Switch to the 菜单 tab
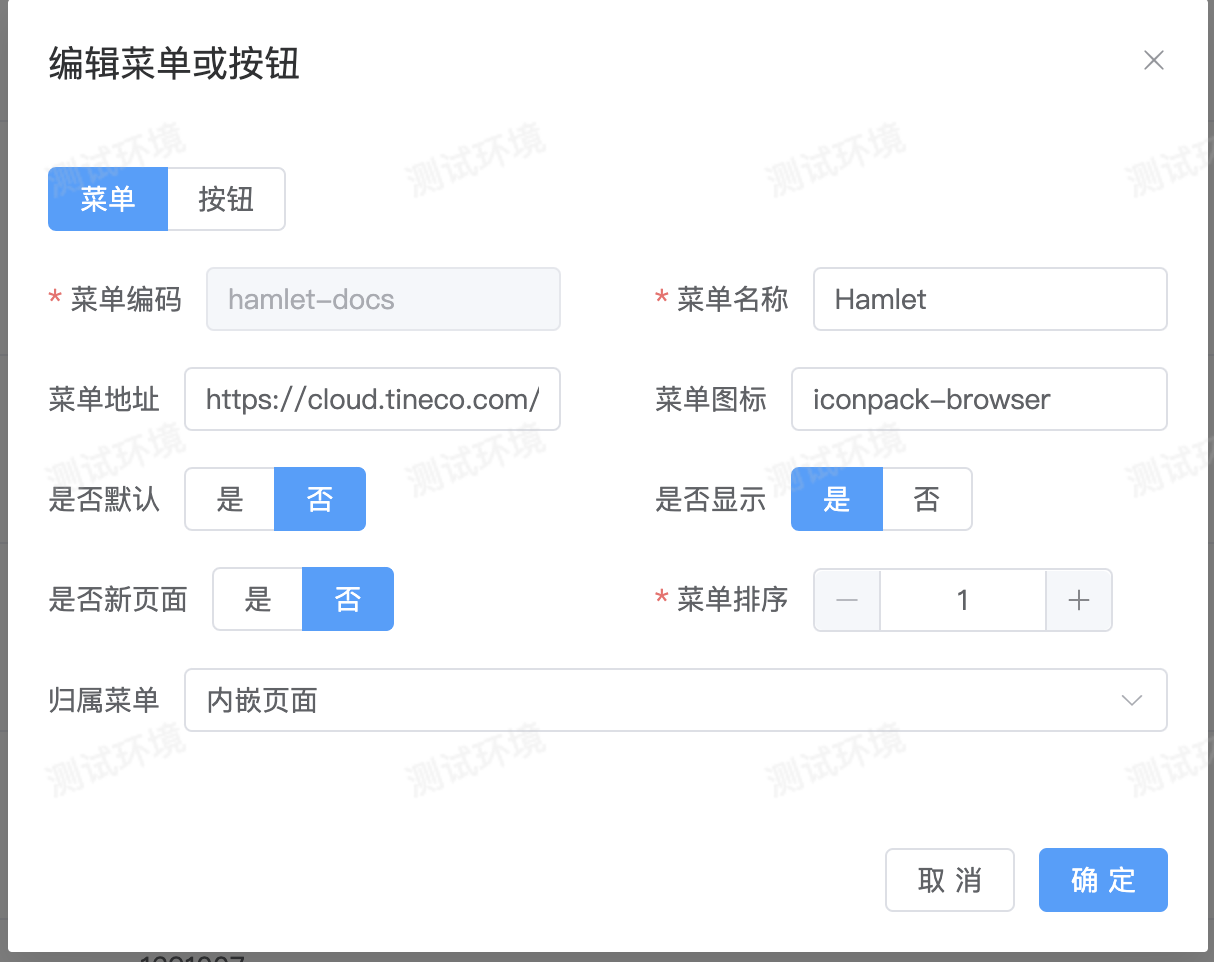The width and height of the screenshot is (1214, 962). click(x=108, y=199)
